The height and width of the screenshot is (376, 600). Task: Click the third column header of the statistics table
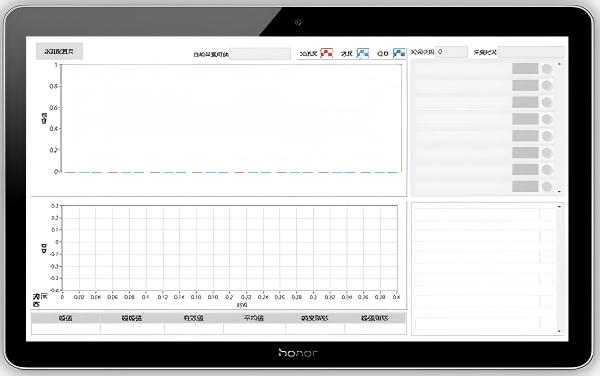coord(194,318)
